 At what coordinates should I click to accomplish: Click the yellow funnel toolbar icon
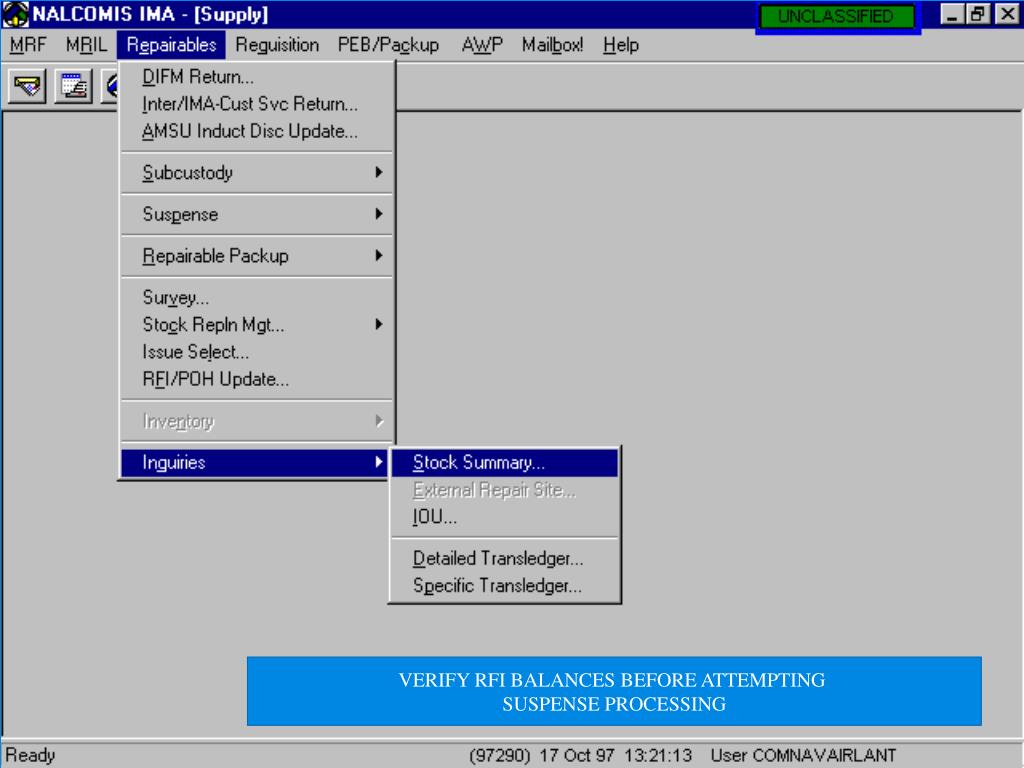pyautogui.click(x=27, y=86)
